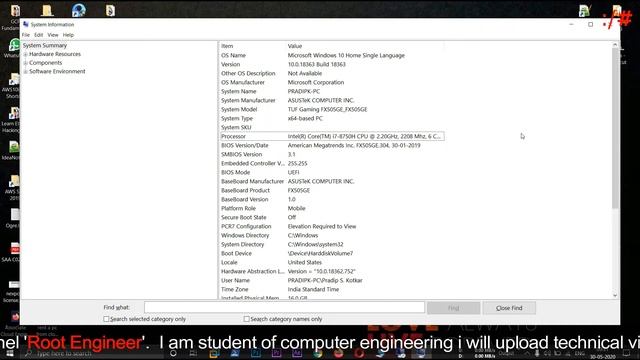640x360 pixels.
Task: Select the Time Zone row
Action: tap(332, 289)
